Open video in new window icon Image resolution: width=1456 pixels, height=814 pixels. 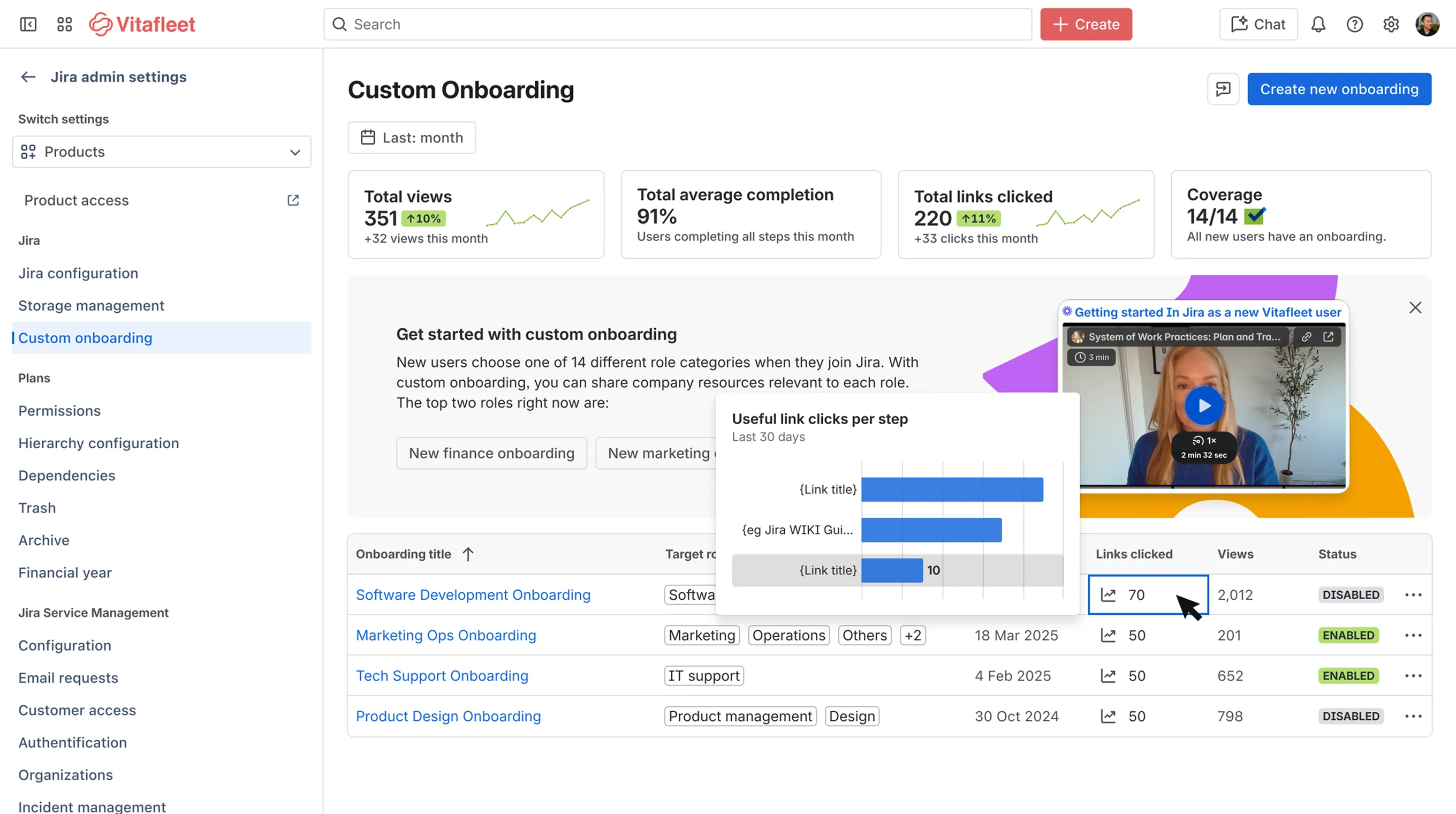pyautogui.click(x=1328, y=337)
